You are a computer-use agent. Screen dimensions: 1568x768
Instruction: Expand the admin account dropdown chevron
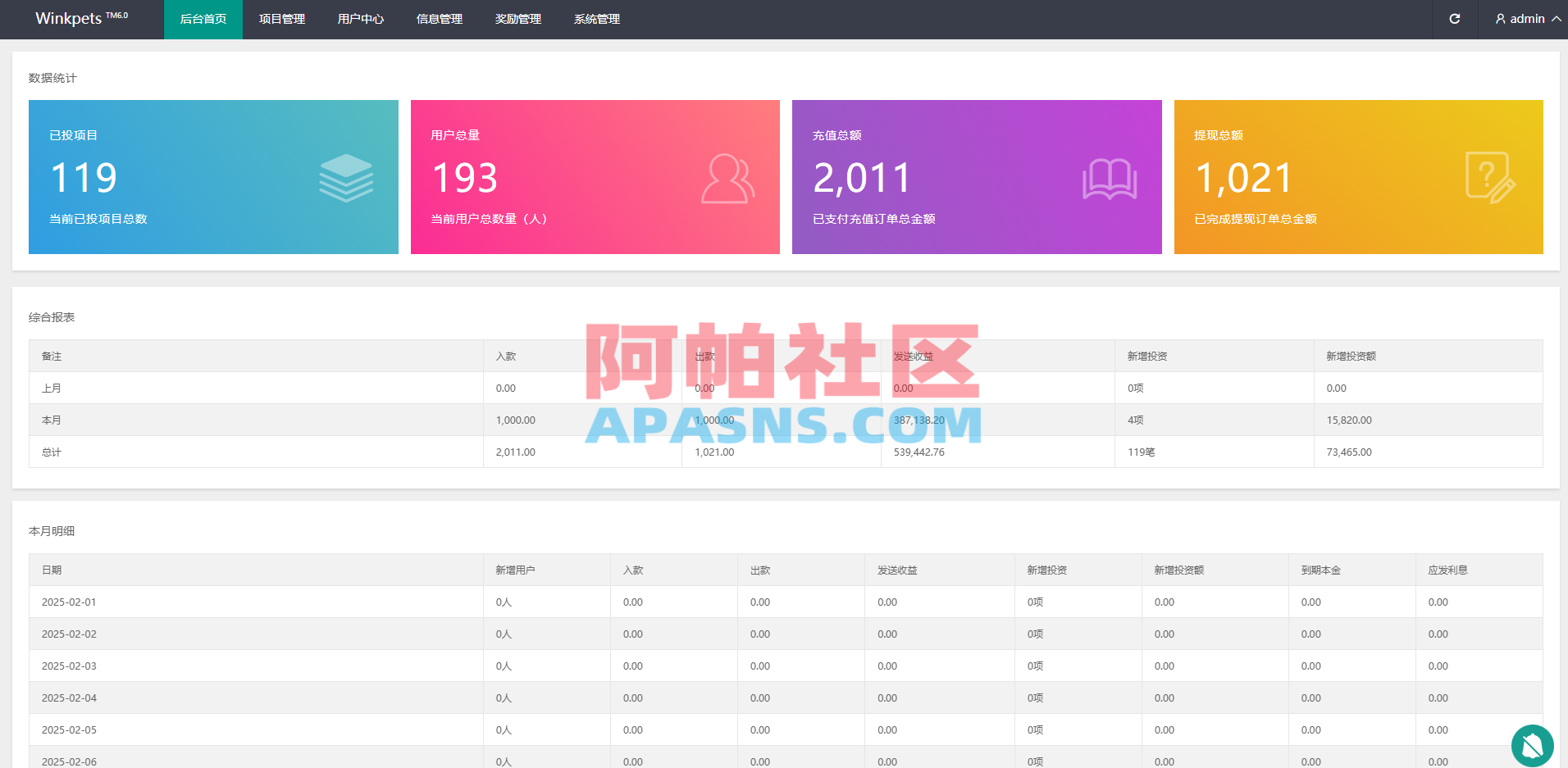coord(1556,19)
